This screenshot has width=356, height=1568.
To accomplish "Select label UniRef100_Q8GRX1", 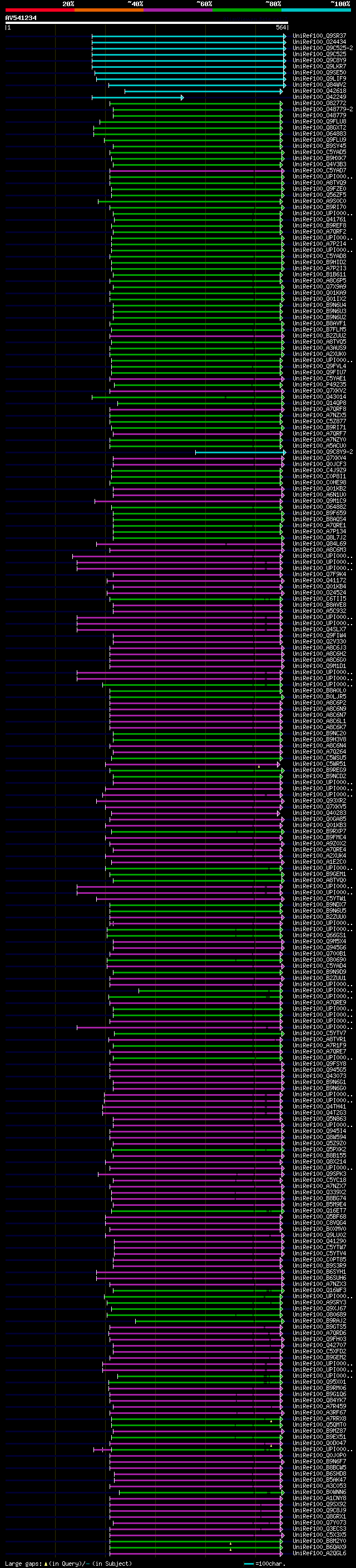I will click(x=319, y=1516).
